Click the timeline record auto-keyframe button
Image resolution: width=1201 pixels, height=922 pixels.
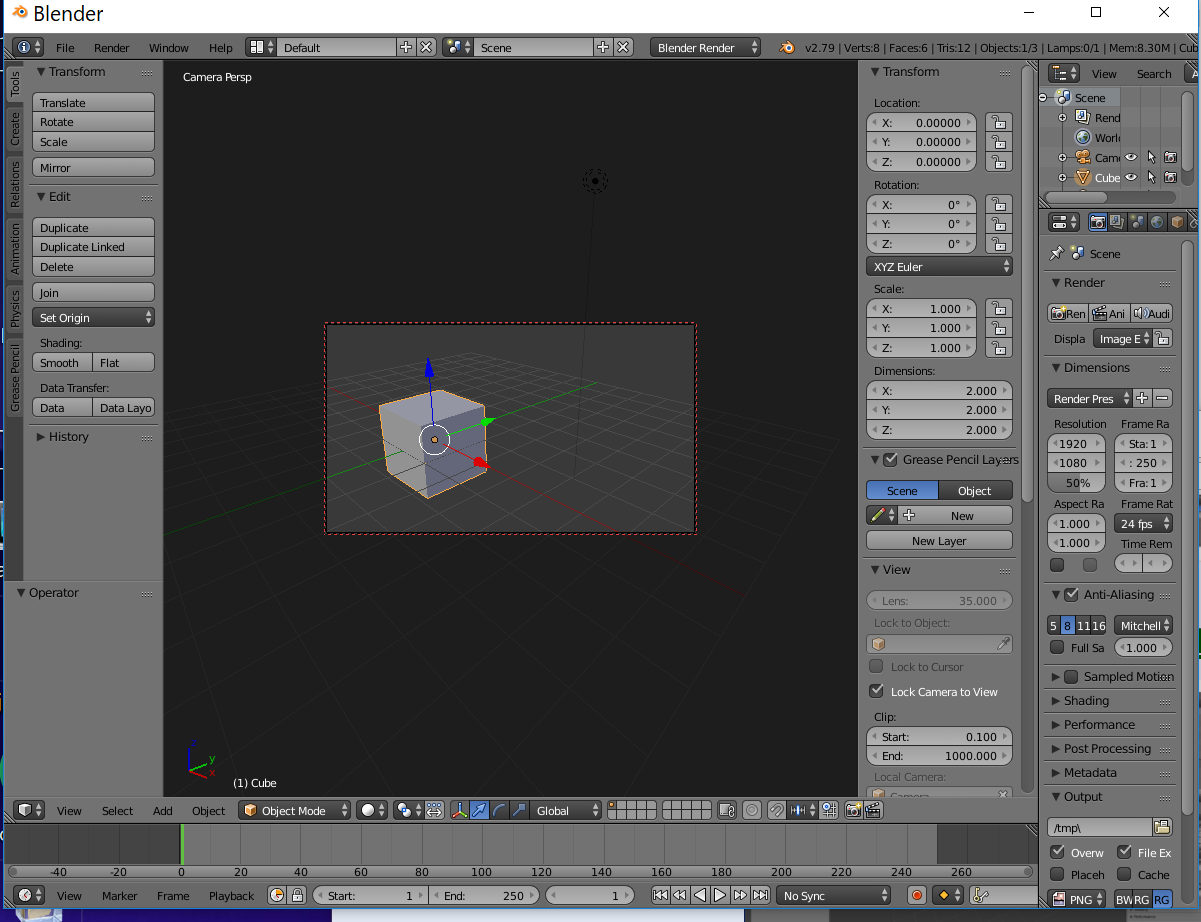click(x=917, y=895)
